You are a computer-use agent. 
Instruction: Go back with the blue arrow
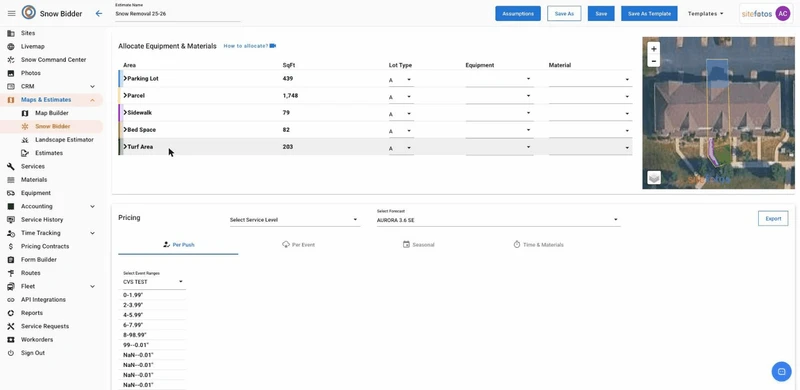coord(99,14)
